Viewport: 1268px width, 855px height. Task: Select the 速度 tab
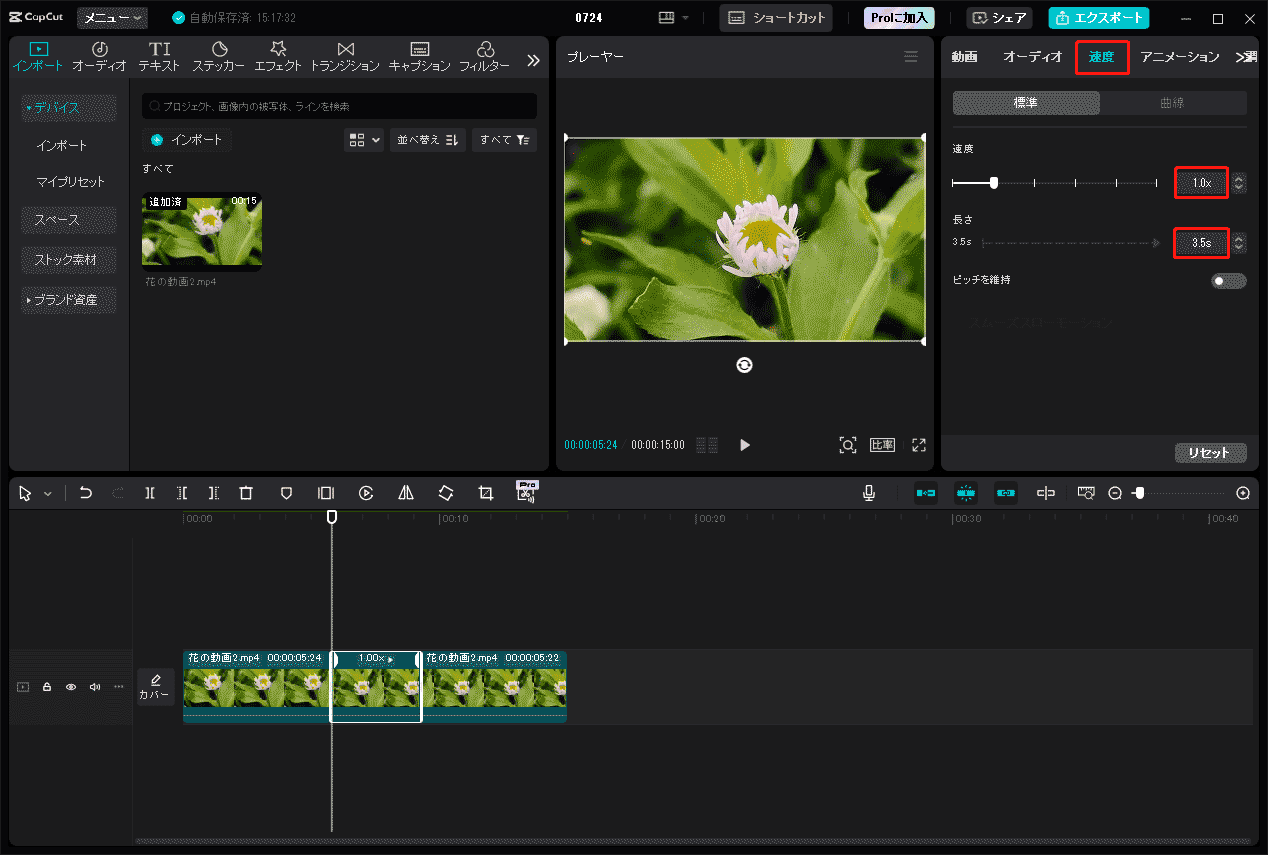tap(1101, 57)
